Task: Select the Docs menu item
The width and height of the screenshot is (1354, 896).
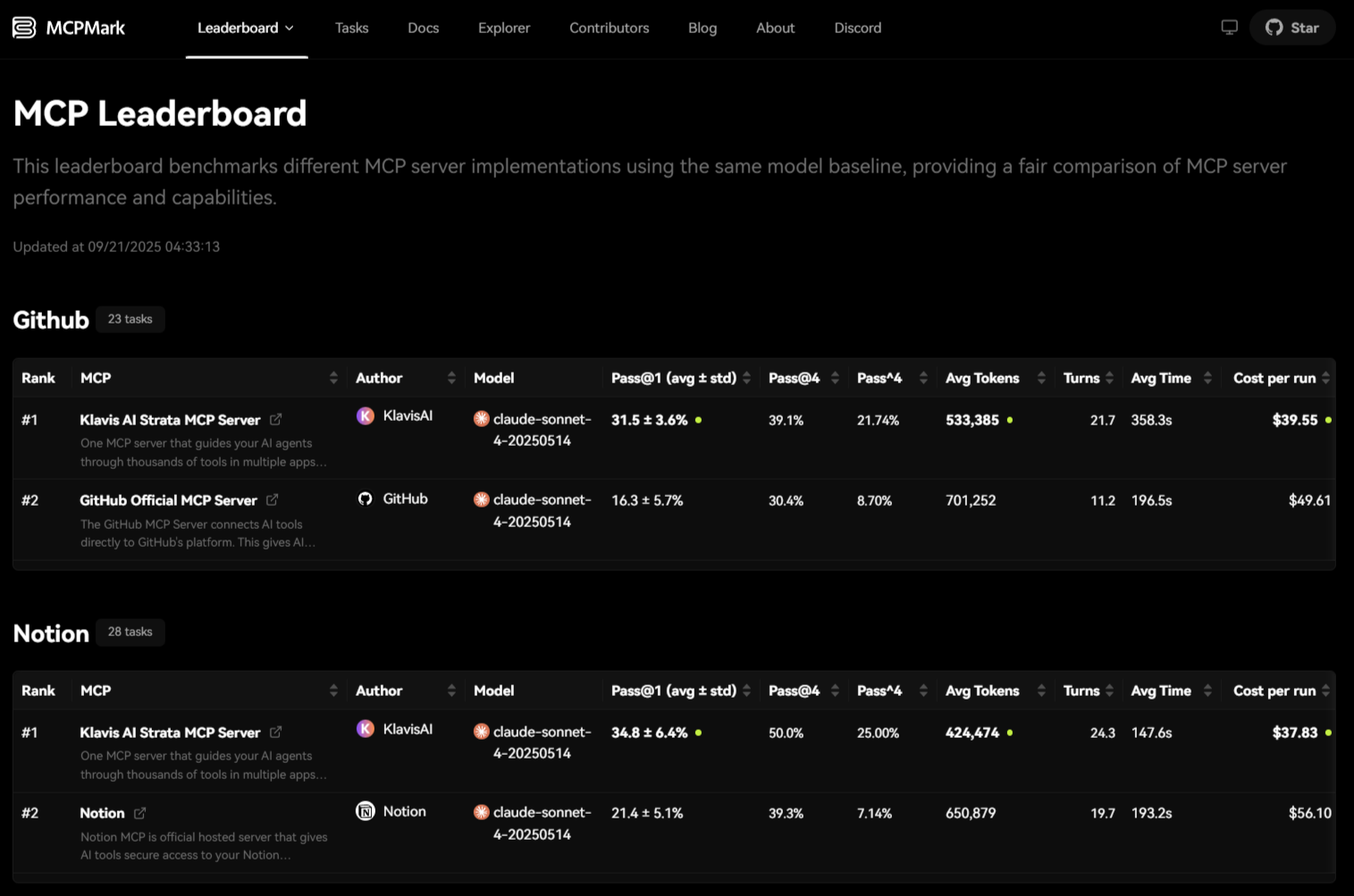Action: point(423,27)
